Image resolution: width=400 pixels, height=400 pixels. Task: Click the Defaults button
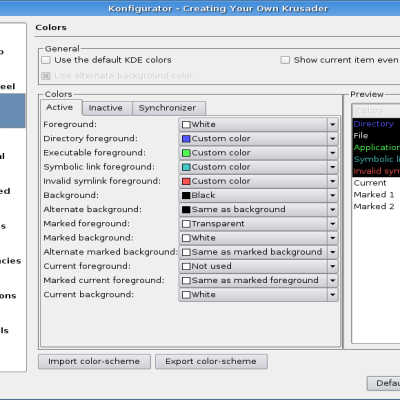(384, 383)
